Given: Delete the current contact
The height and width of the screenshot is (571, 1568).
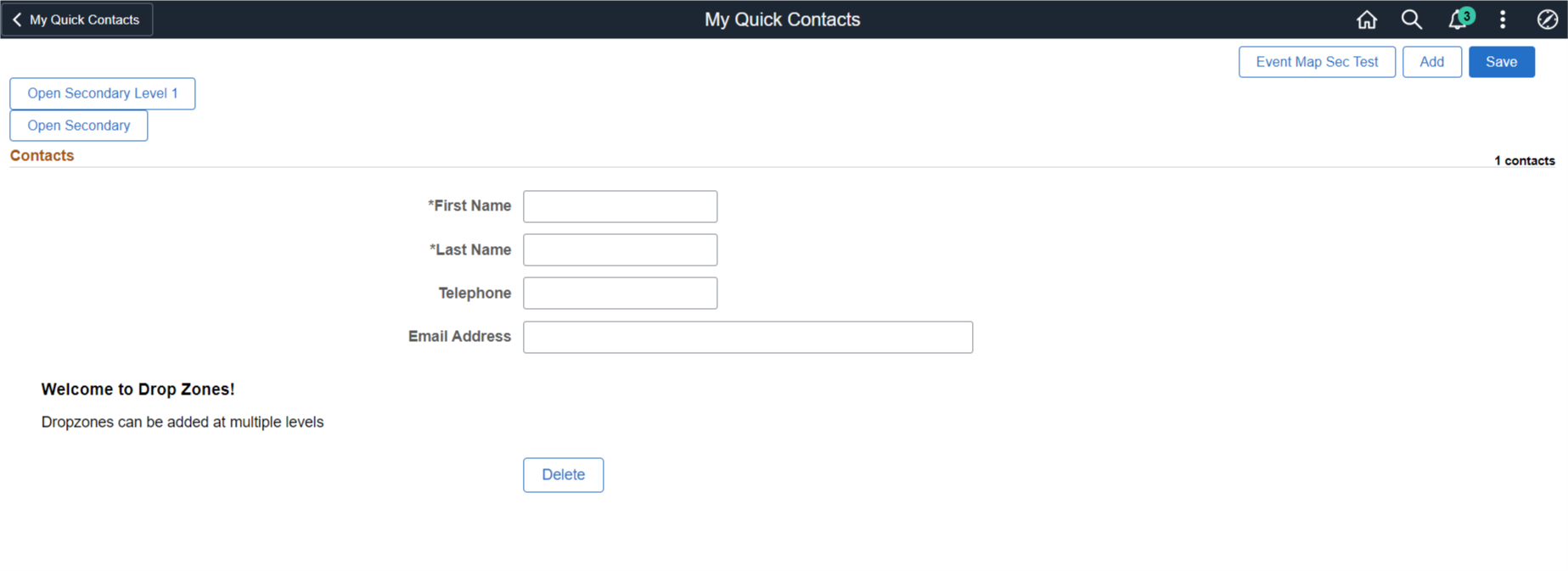Looking at the screenshot, I should click(563, 475).
